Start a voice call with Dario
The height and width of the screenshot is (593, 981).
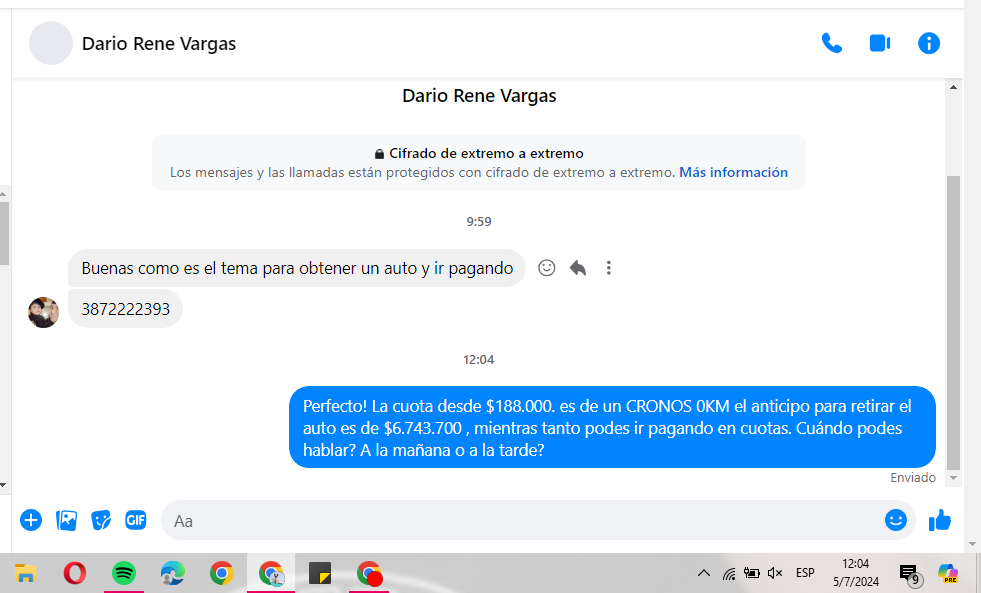[831, 43]
